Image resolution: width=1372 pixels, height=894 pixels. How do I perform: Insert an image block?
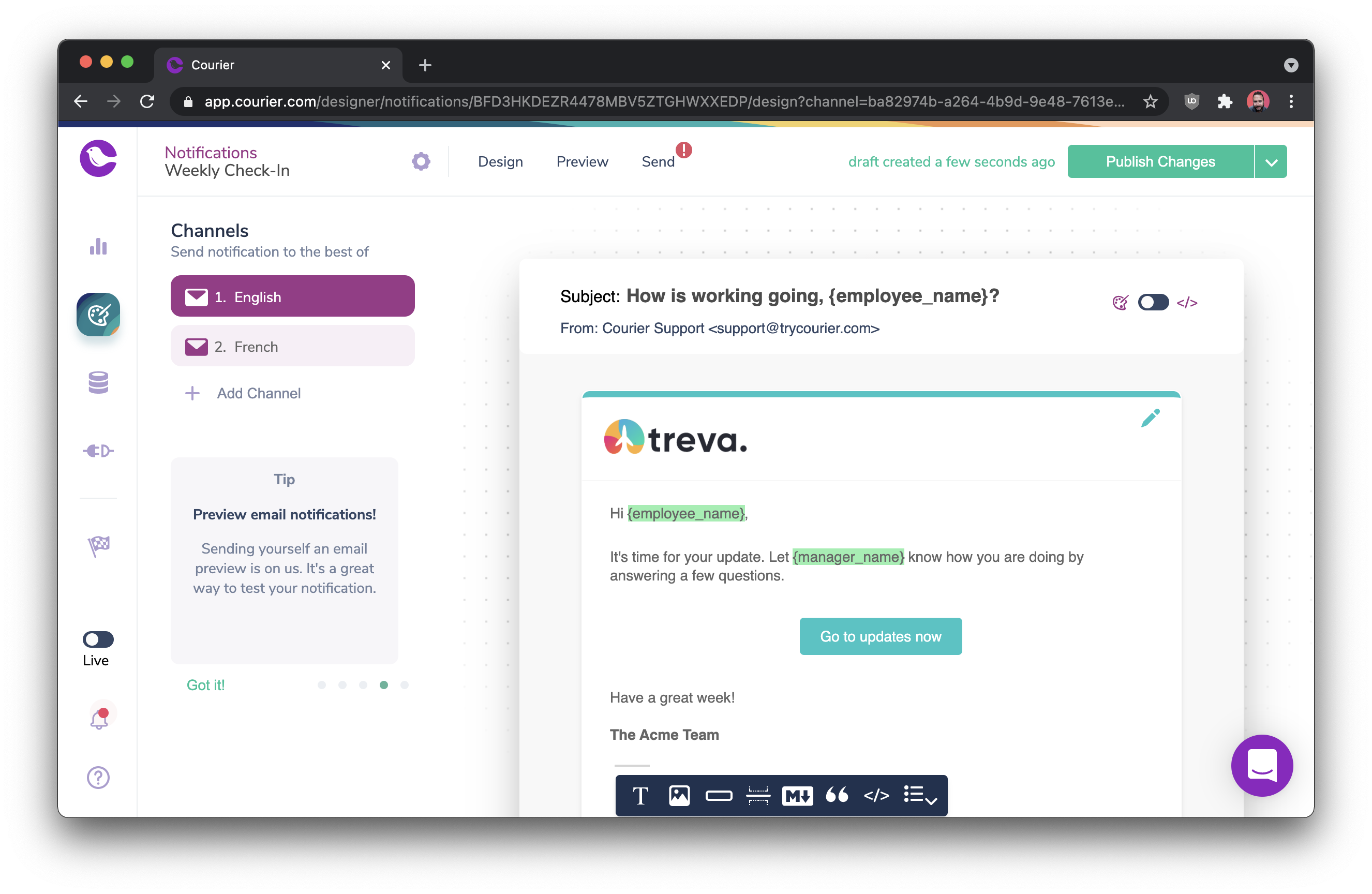click(x=679, y=795)
